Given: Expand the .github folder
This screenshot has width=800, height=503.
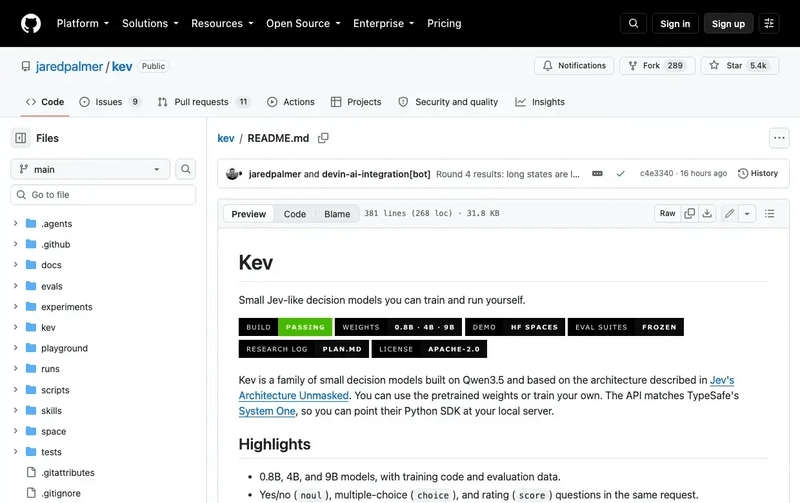Looking at the screenshot, I should click(15, 244).
